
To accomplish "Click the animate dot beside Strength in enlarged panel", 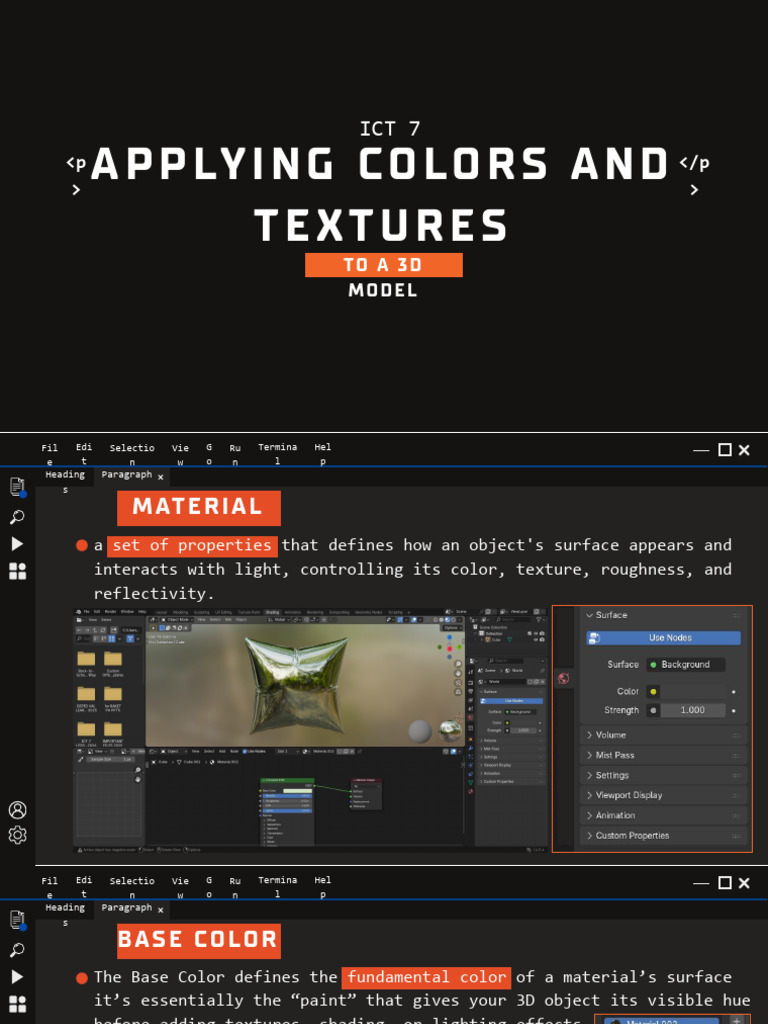I will coord(733,711).
